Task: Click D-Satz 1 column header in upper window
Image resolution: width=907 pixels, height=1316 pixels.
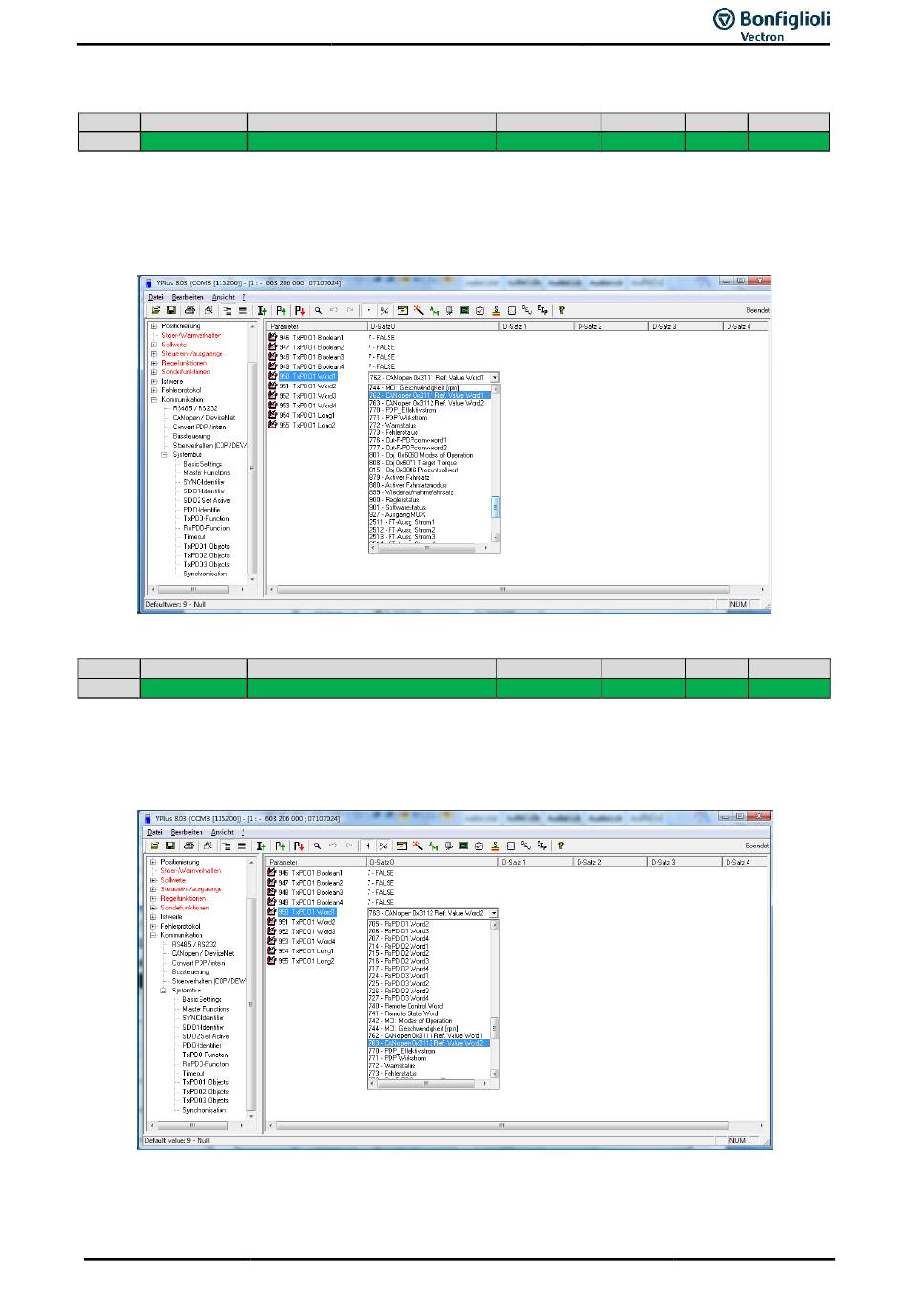Action: click(x=538, y=326)
